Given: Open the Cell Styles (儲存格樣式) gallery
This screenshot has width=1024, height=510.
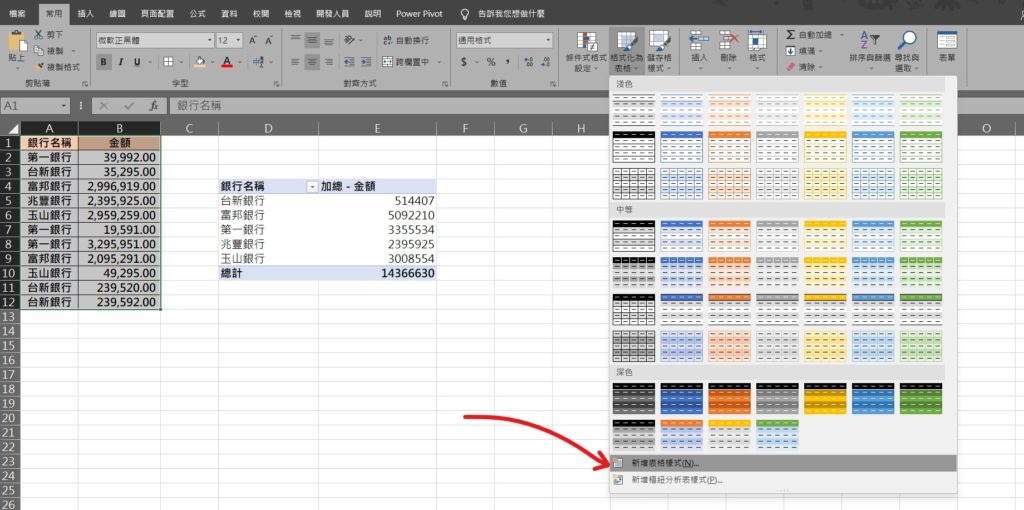Looking at the screenshot, I should (660, 52).
